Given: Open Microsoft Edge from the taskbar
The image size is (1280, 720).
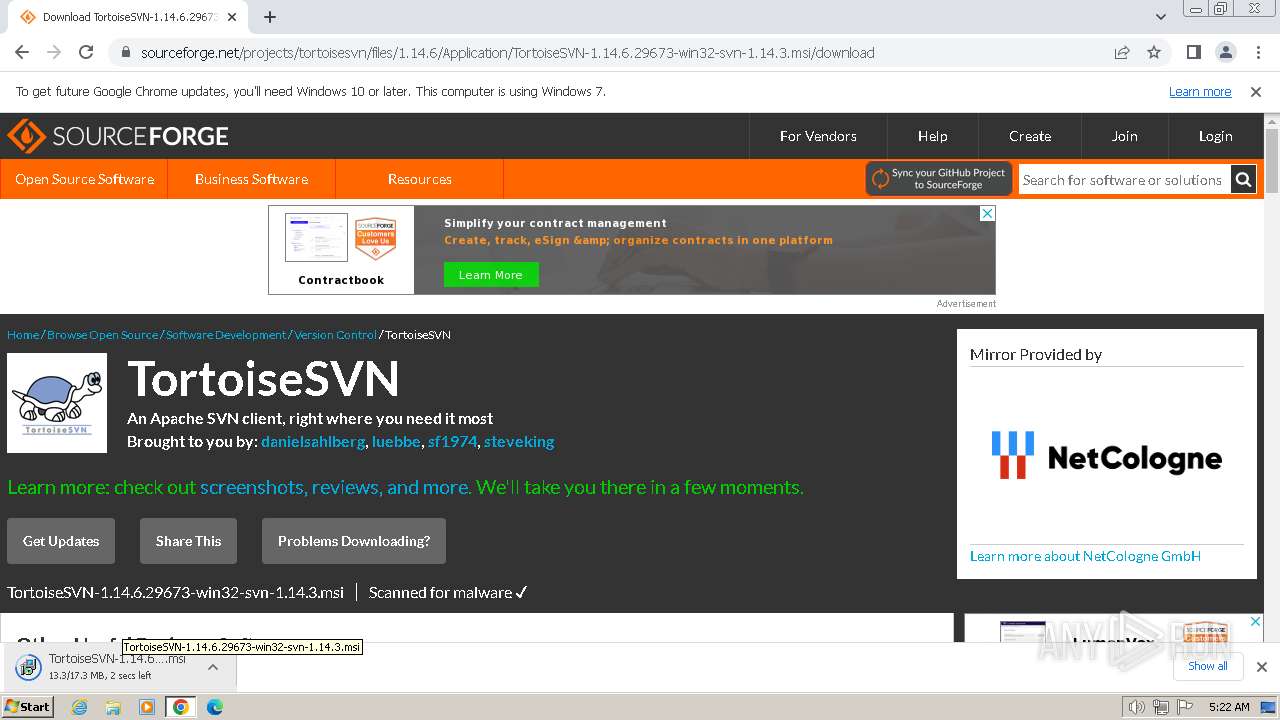Looking at the screenshot, I should point(215,707).
